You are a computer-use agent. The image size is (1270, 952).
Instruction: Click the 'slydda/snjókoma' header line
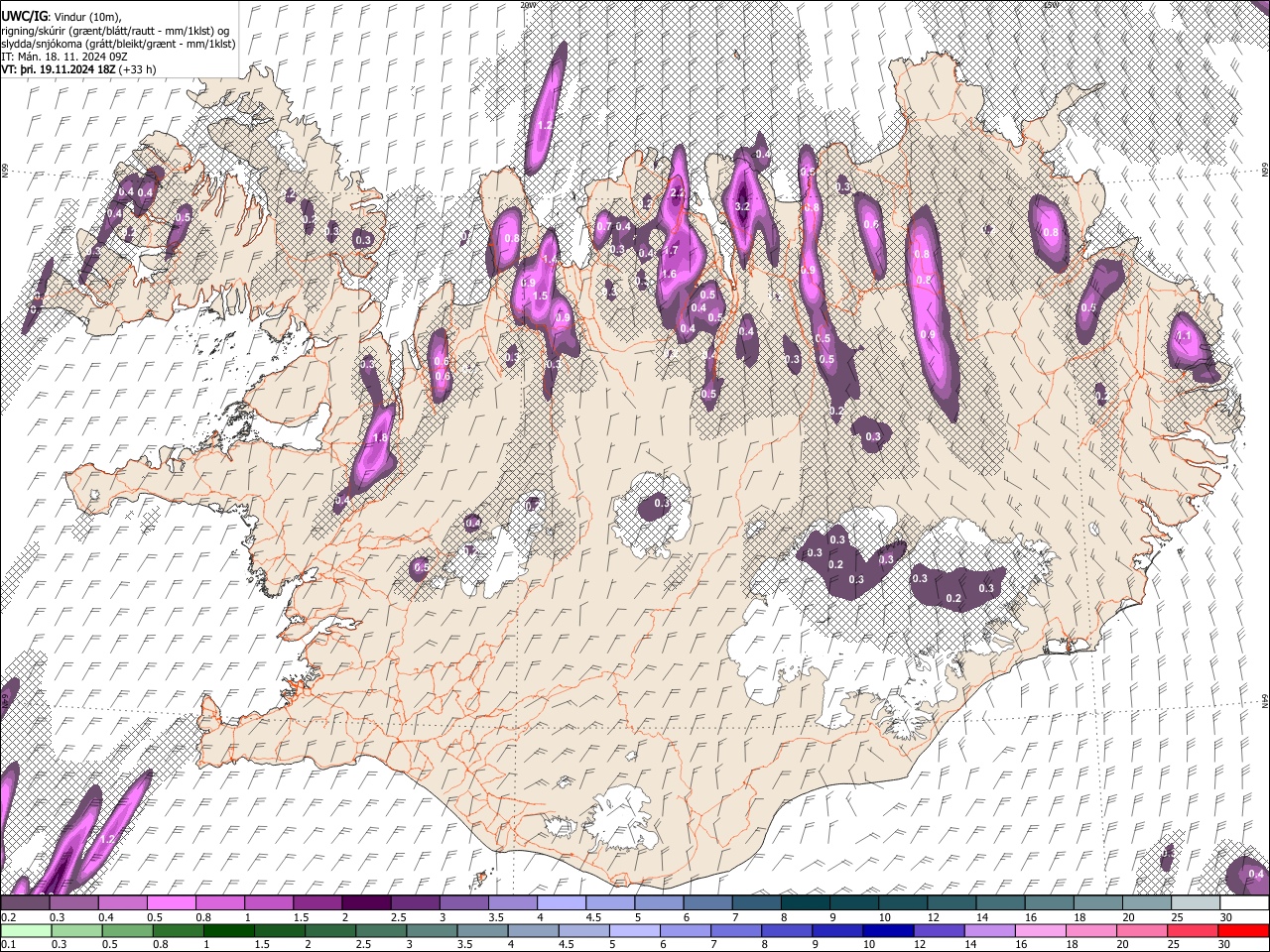(x=118, y=44)
